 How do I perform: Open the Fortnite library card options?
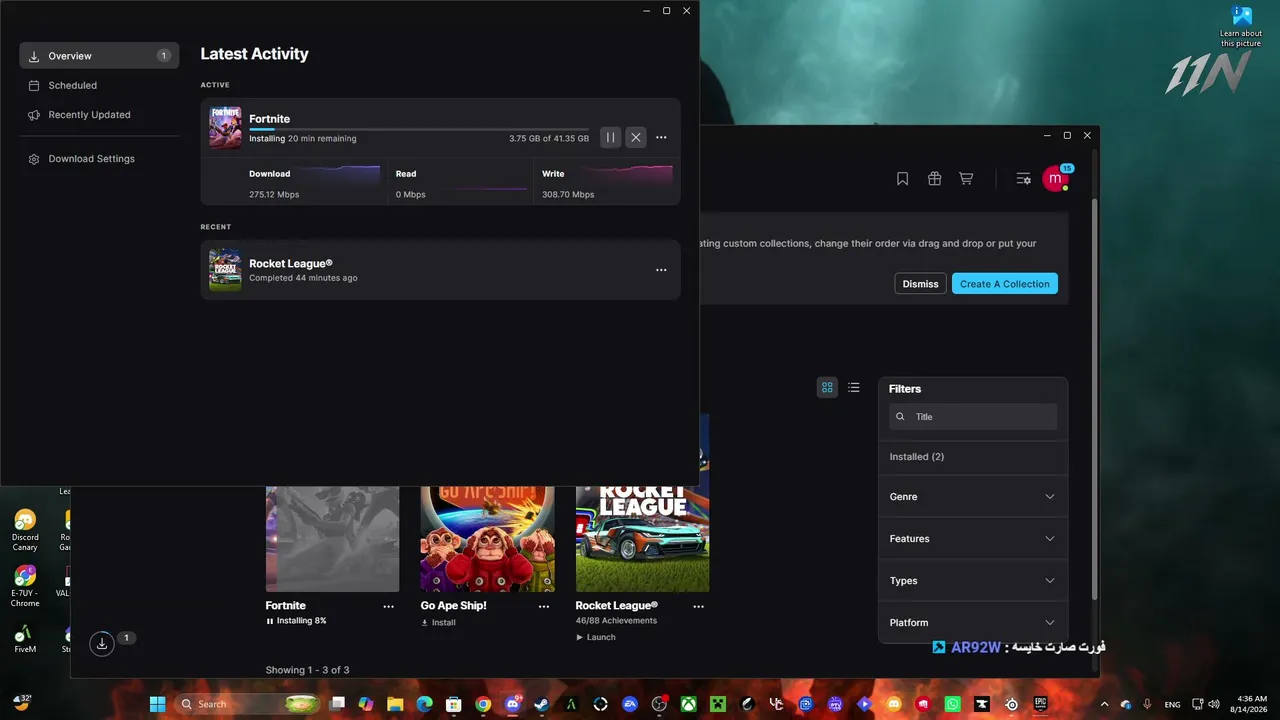389,606
